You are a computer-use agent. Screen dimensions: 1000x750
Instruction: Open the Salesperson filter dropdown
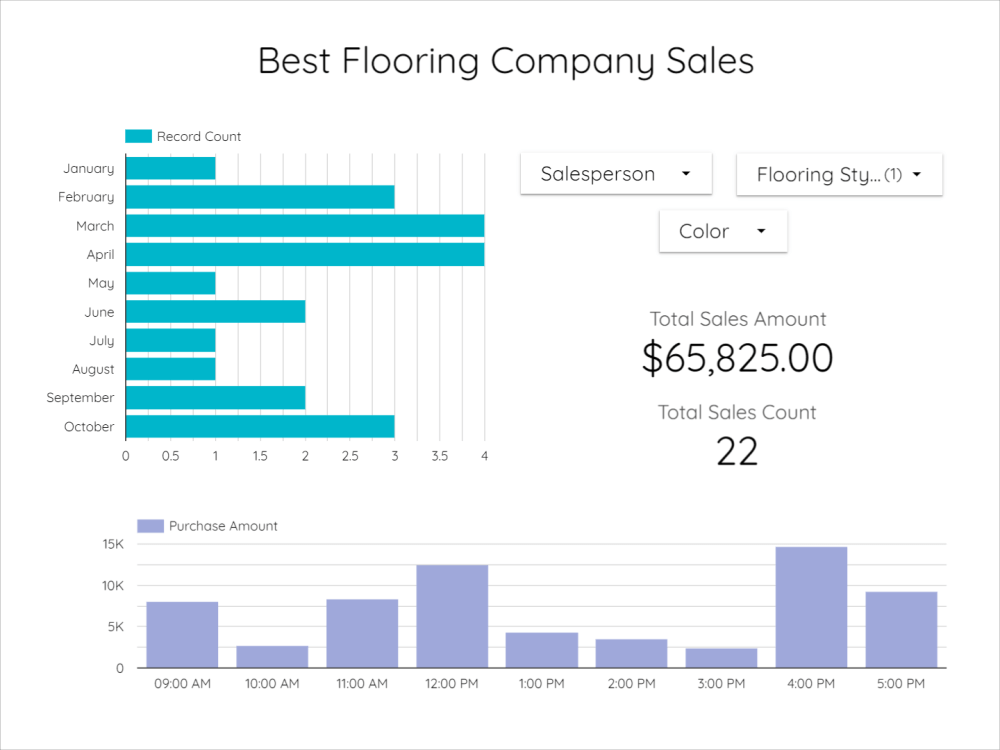pyautogui.click(x=615, y=173)
